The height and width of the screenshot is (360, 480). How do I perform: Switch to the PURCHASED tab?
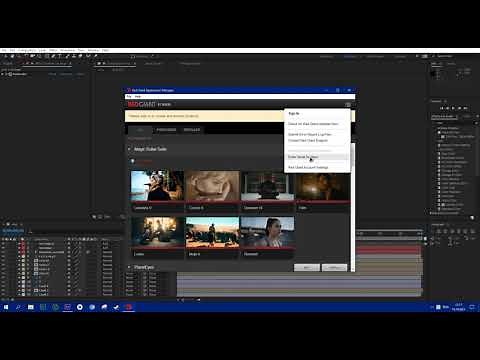click(x=166, y=130)
